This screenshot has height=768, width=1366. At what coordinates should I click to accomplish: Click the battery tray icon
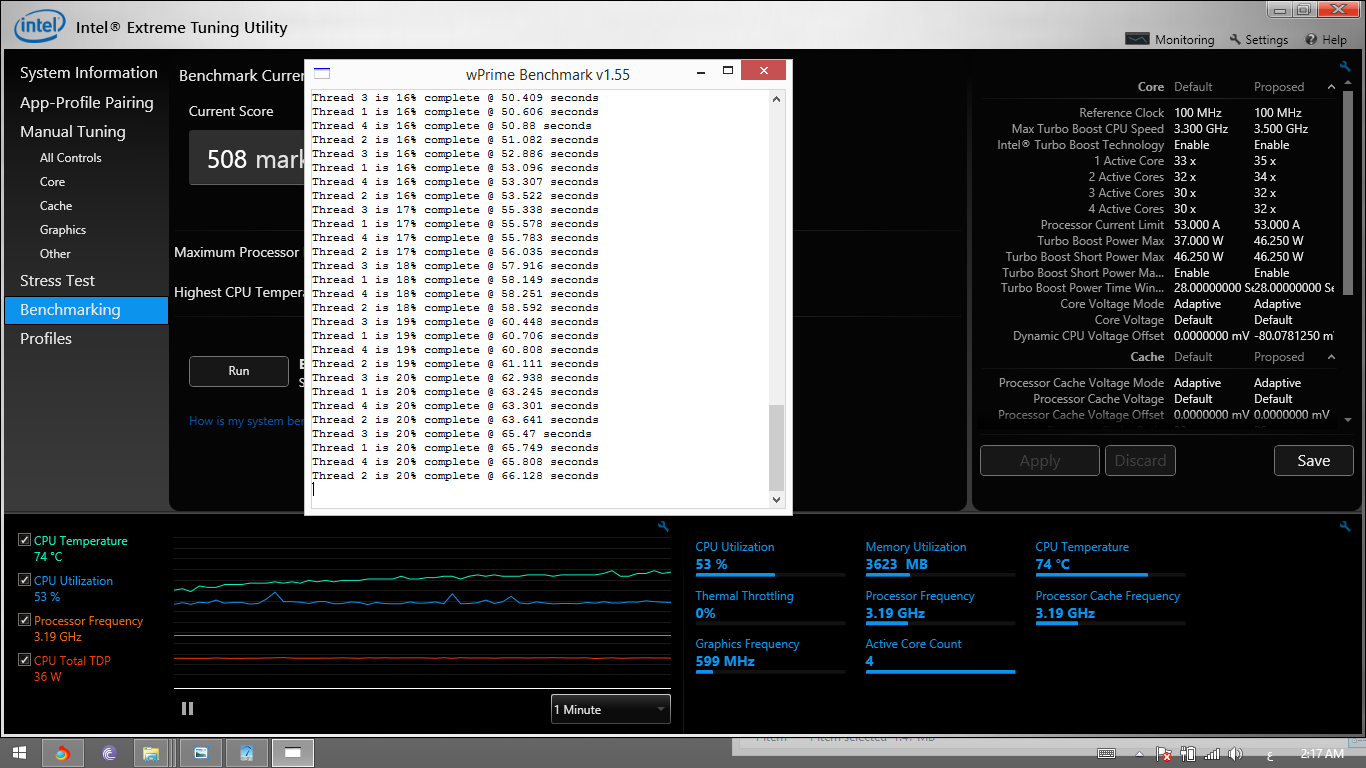click(1188, 753)
